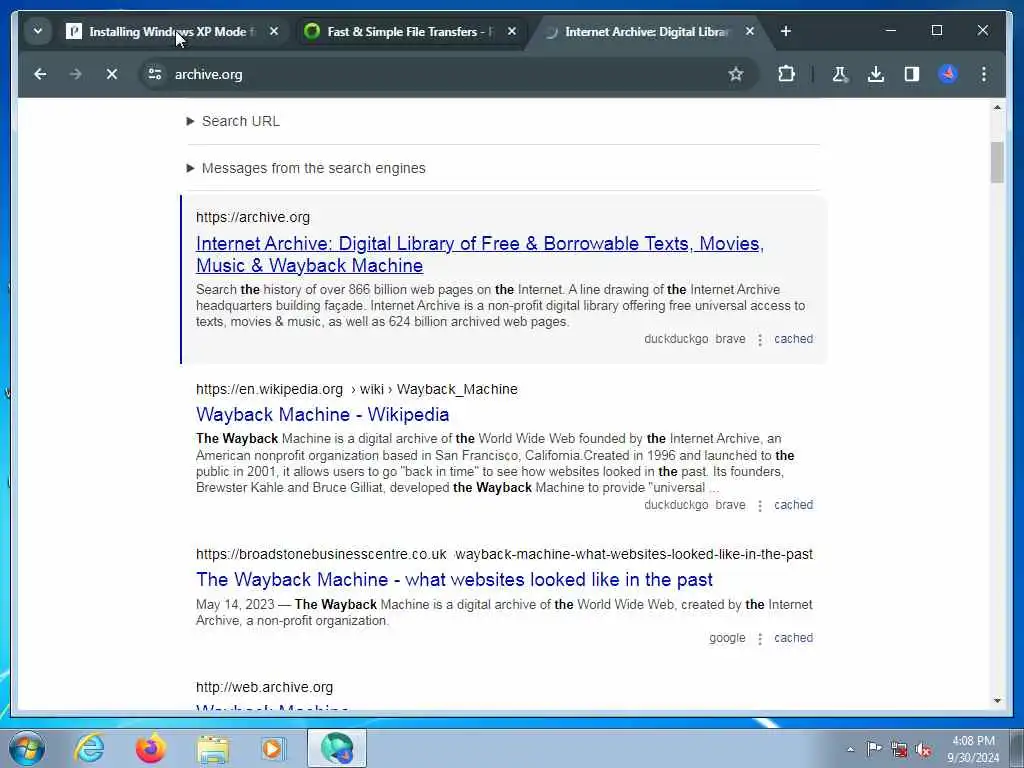Open more options dots for broadstonebusinesscentre result
The image size is (1024, 768).
[x=760, y=639]
